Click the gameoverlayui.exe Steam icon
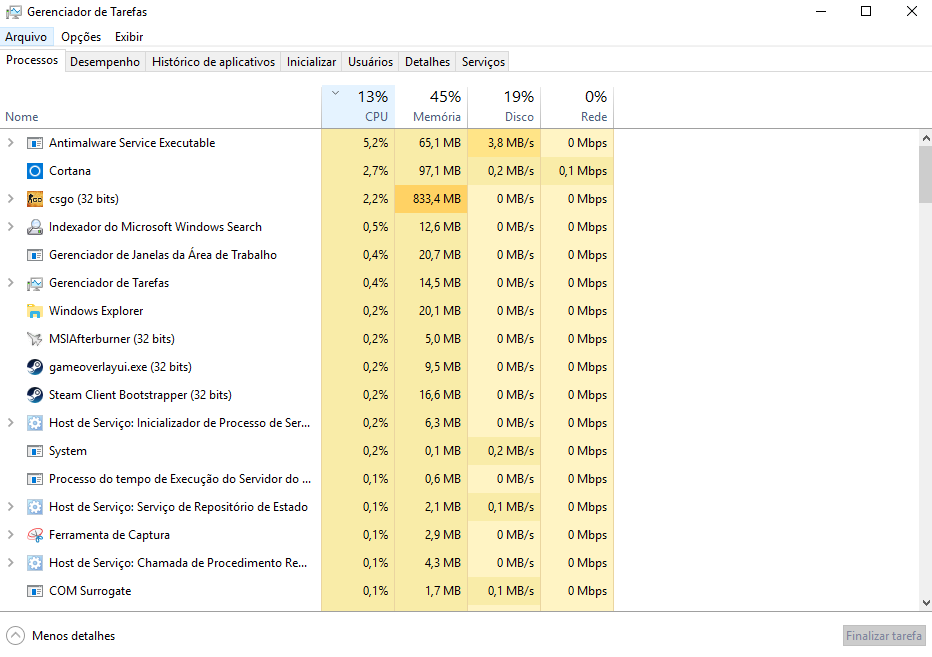The image size is (932, 657). 35,367
